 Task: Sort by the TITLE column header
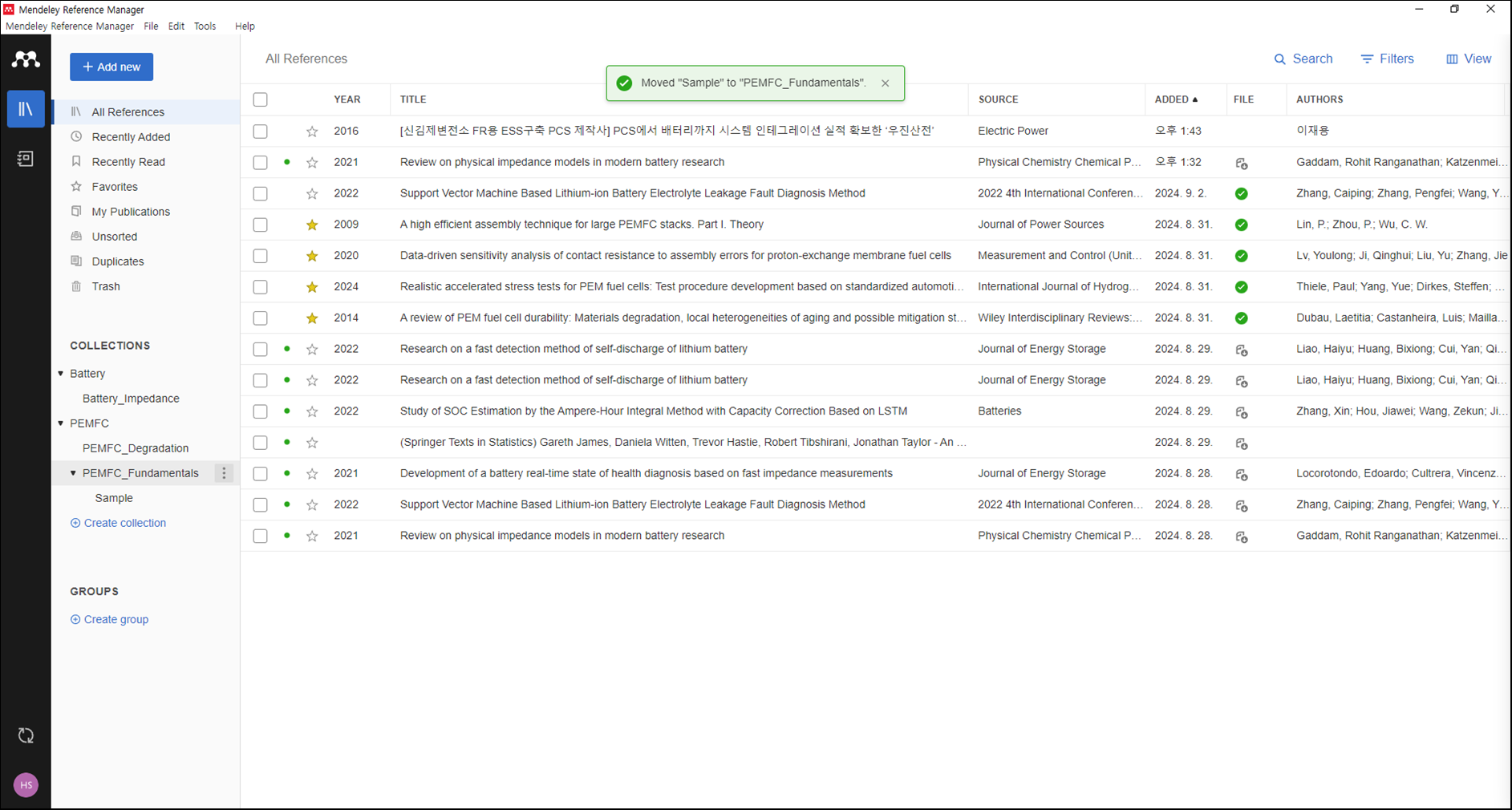[413, 99]
